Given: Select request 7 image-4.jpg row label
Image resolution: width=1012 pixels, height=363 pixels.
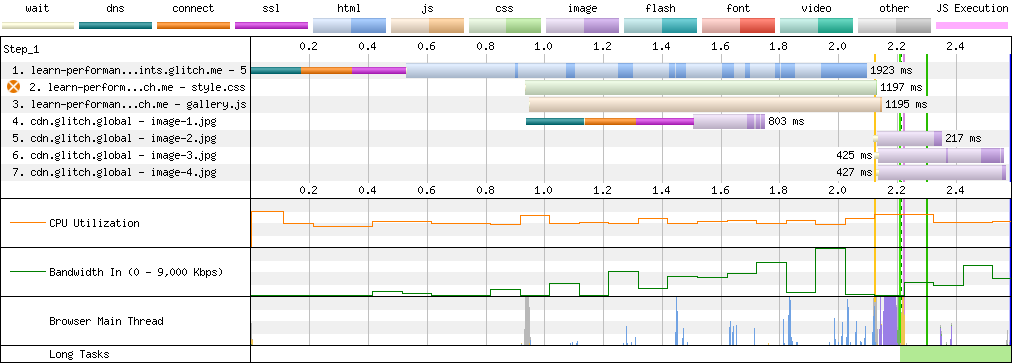Looking at the screenshot, I should [114, 172].
